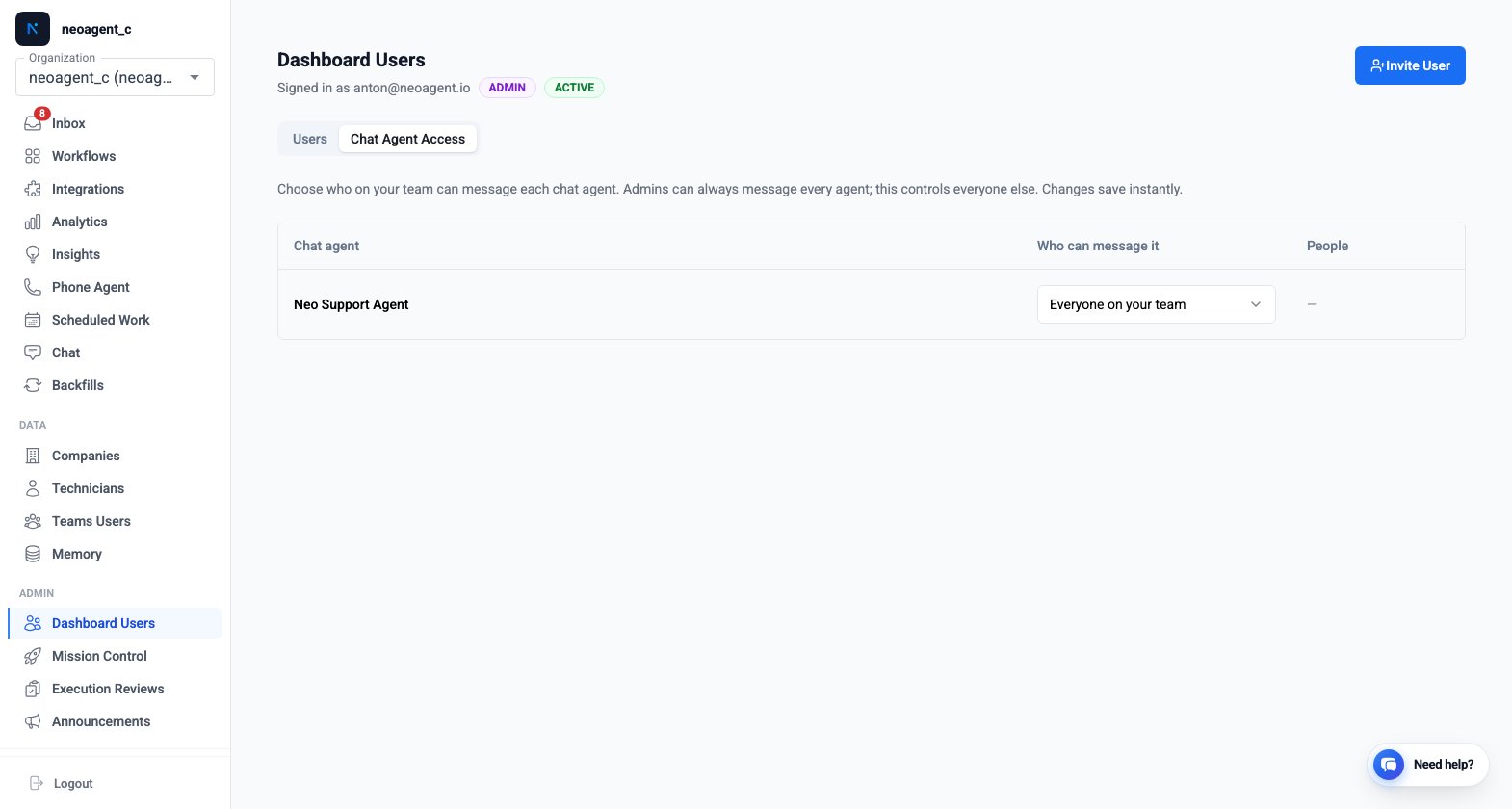The height and width of the screenshot is (809, 1512).
Task: Click the neoagent logo icon
Action: [x=33, y=29]
